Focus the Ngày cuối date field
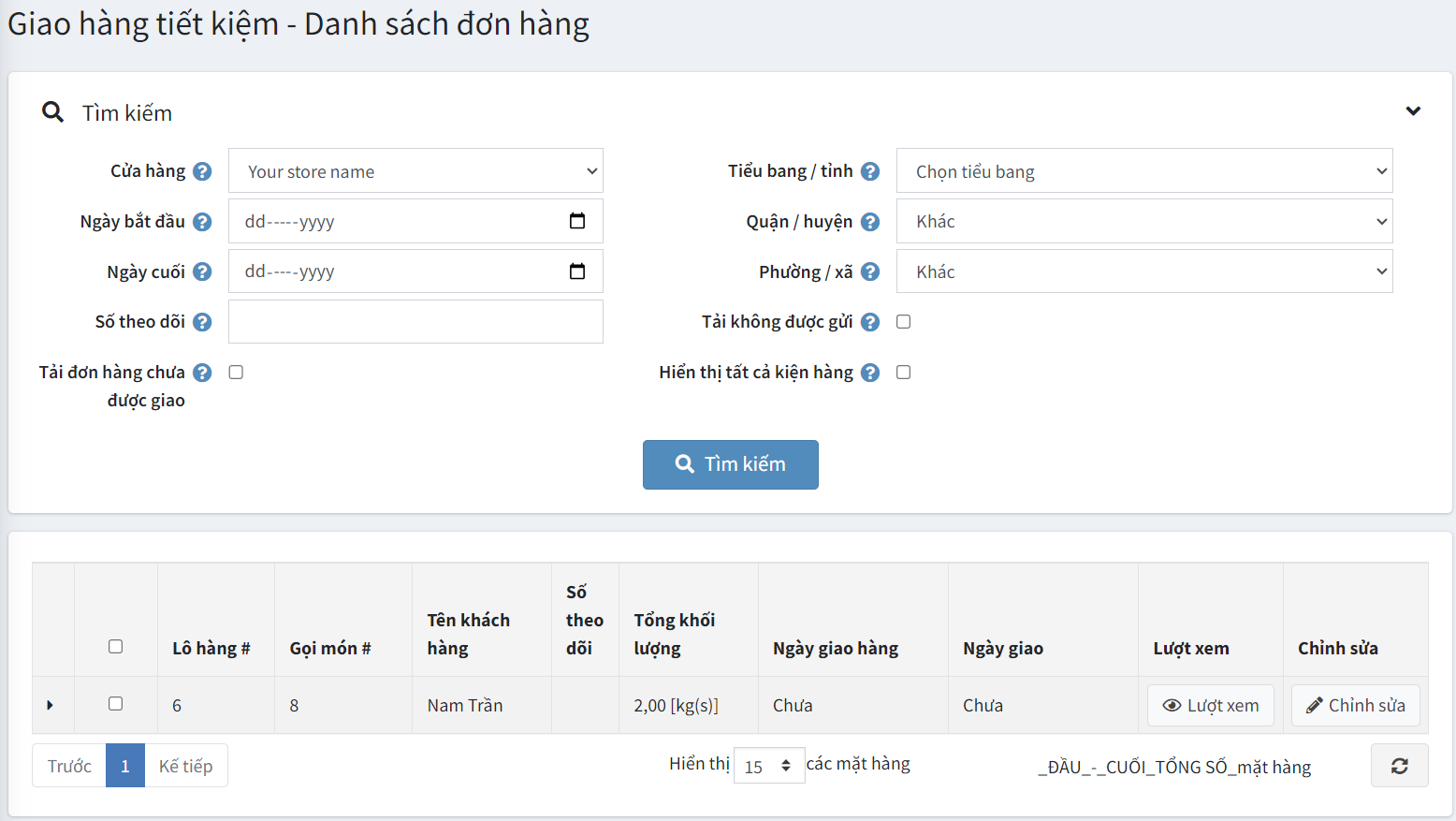1456x821 pixels. (x=415, y=271)
